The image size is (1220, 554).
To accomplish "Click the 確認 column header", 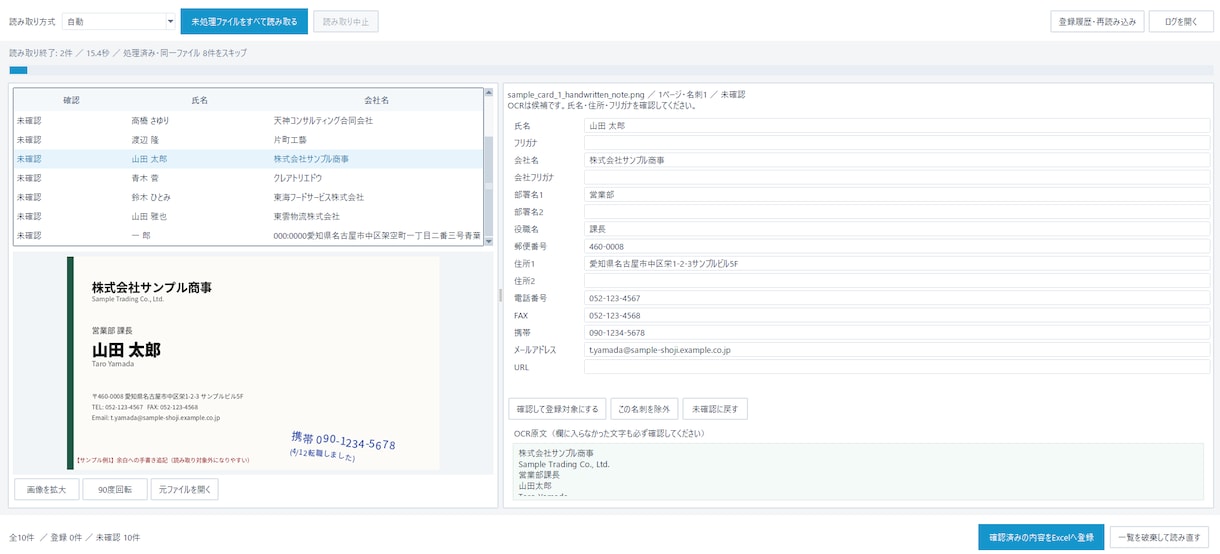I will click(71, 101).
